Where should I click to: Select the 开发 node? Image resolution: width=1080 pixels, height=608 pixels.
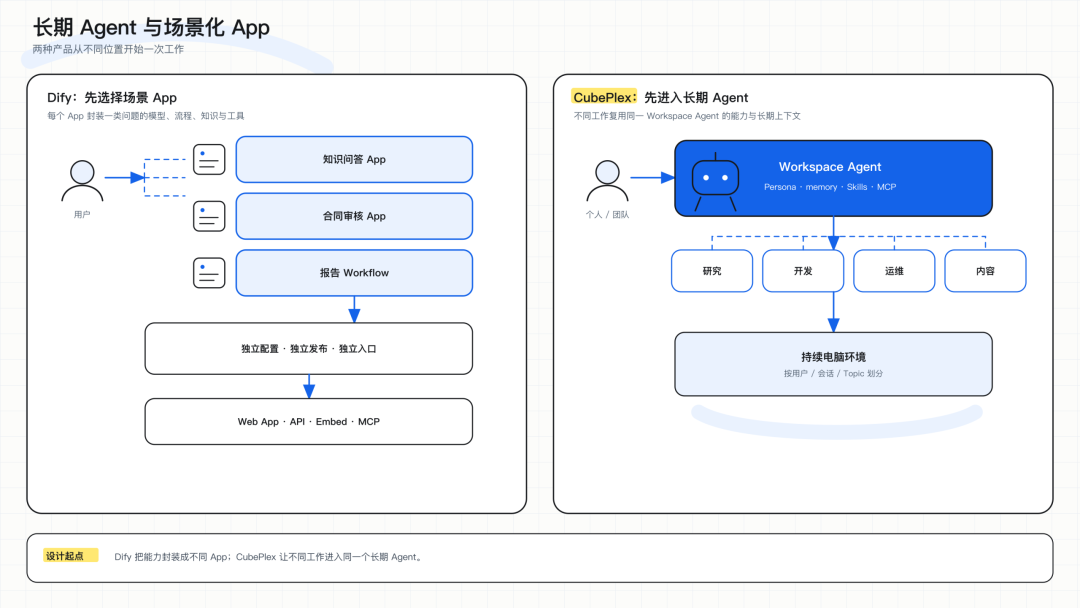coord(803,271)
